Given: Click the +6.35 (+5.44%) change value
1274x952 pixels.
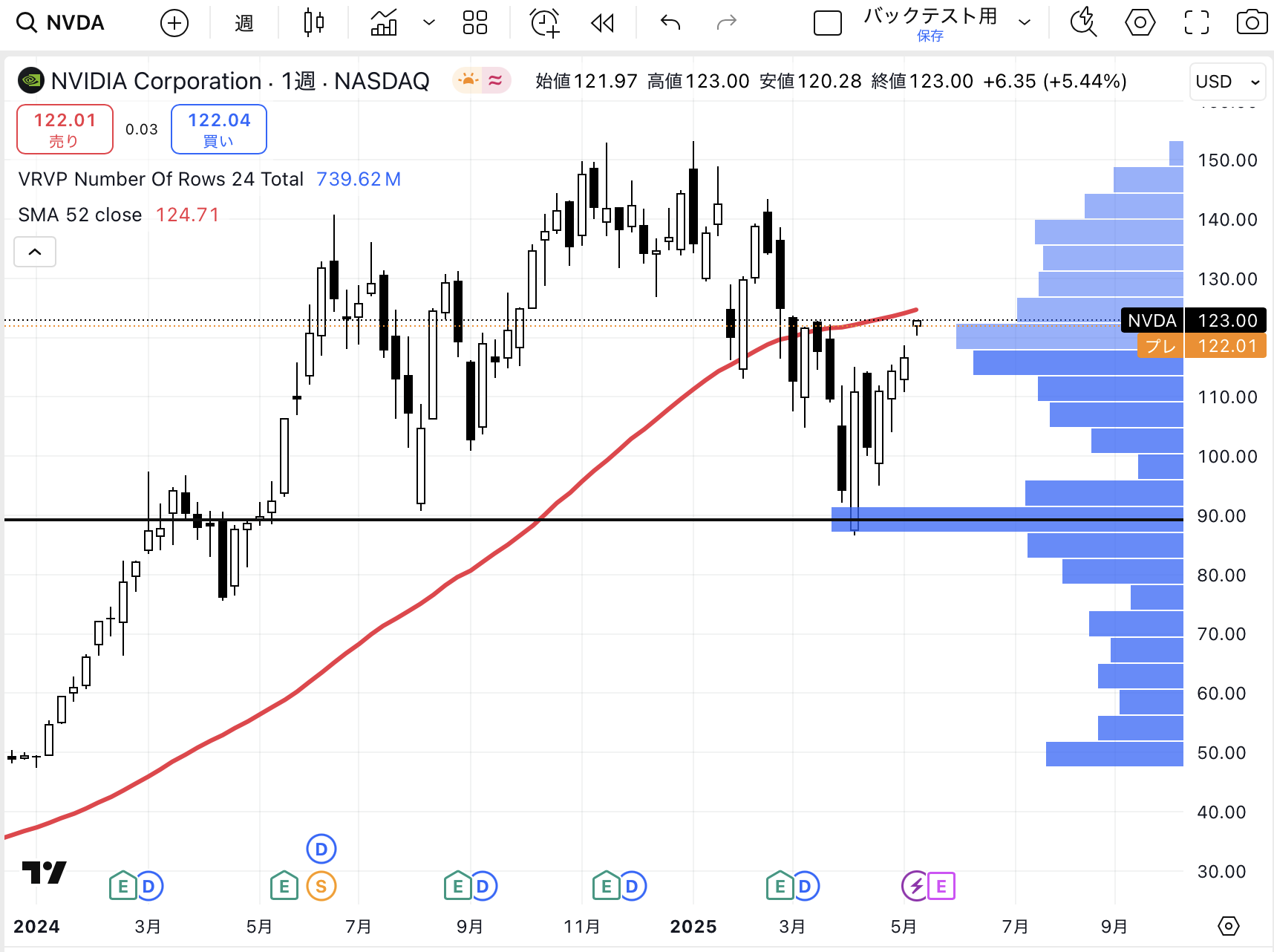Looking at the screenshot, I should (x=1055, y=81).
